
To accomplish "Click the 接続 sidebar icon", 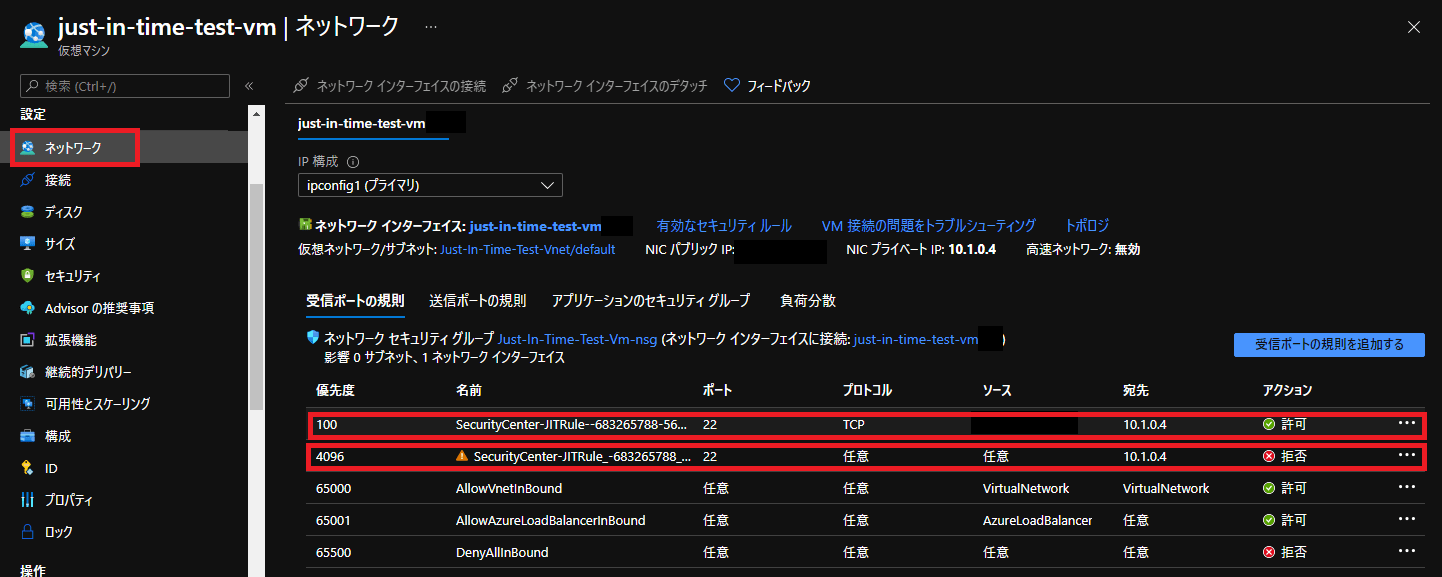I will point(28,180).
